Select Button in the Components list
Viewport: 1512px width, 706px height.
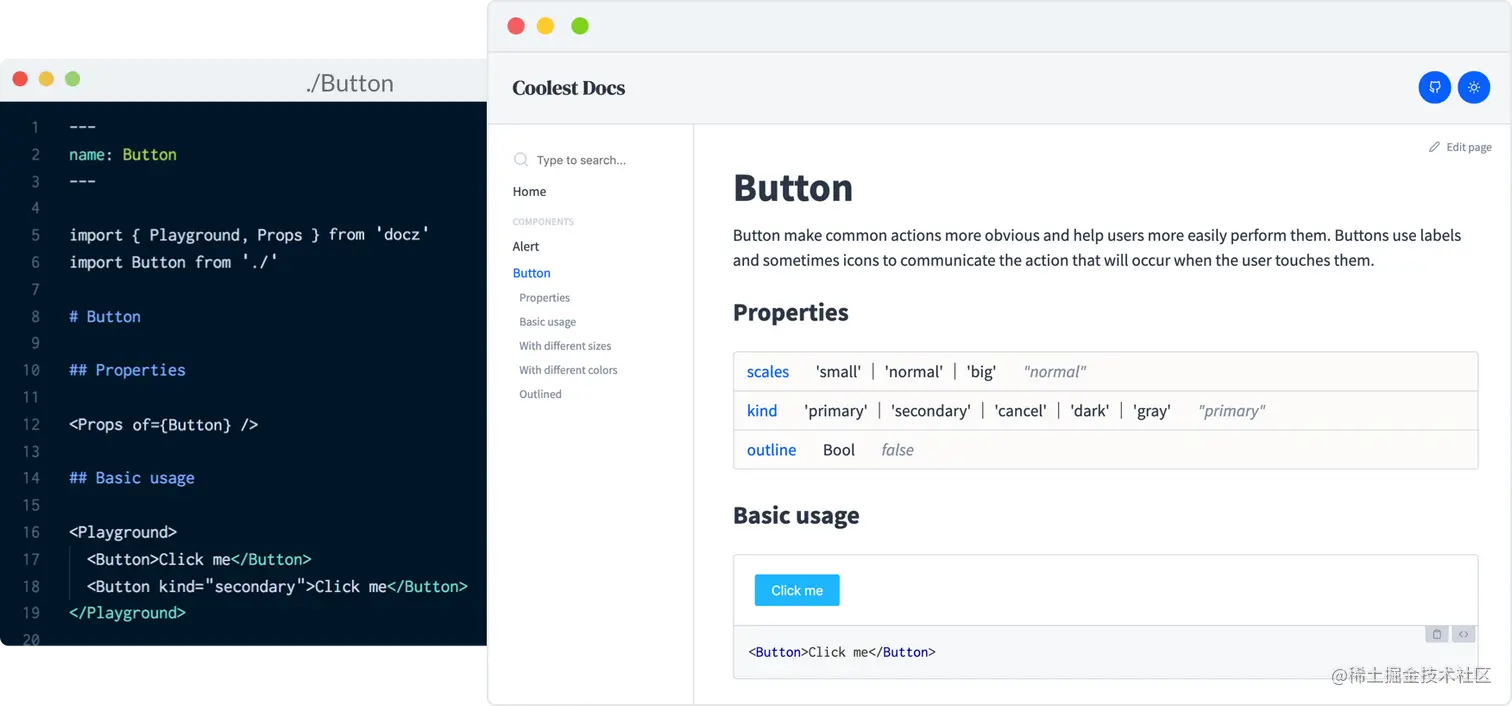531,273
